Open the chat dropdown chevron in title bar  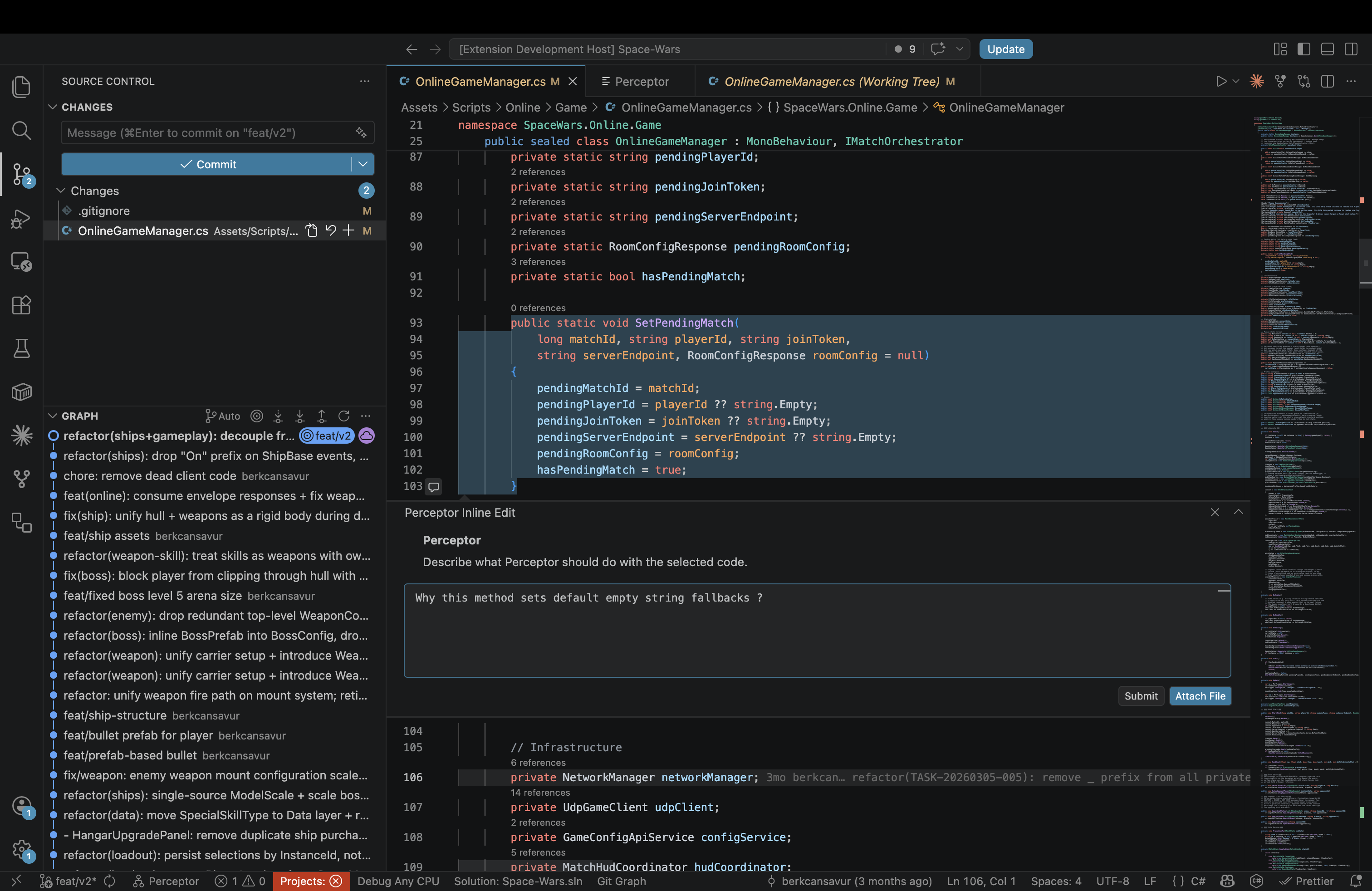[959, 49]
